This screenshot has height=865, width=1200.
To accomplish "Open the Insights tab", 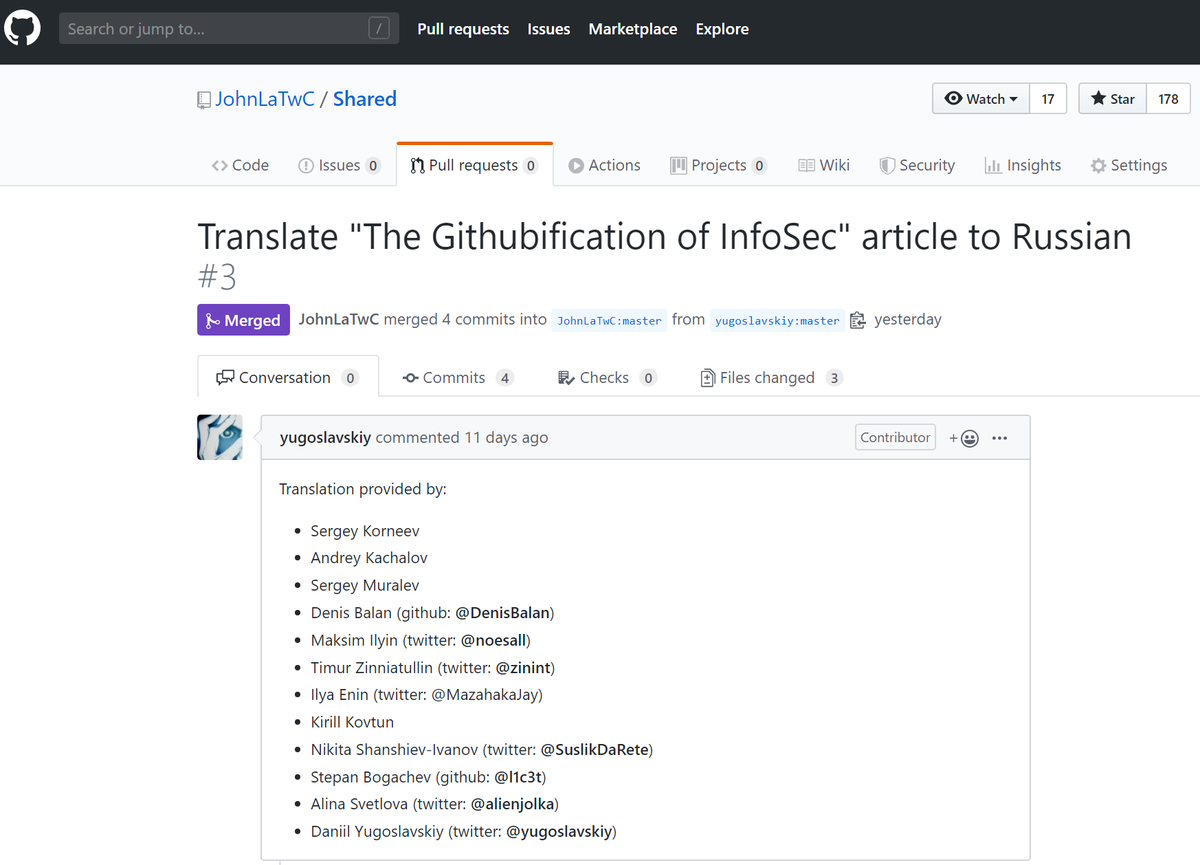I will pos(1023,165).
